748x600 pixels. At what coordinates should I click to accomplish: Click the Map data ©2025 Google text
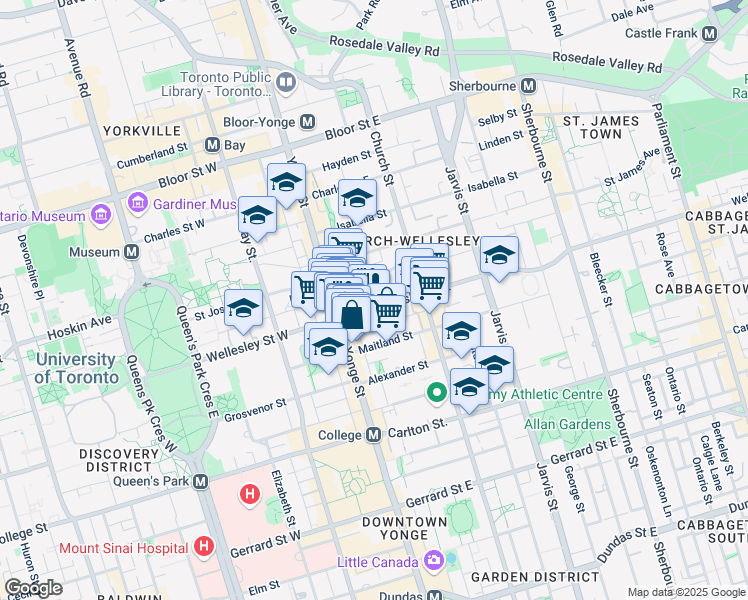[686, 593]
